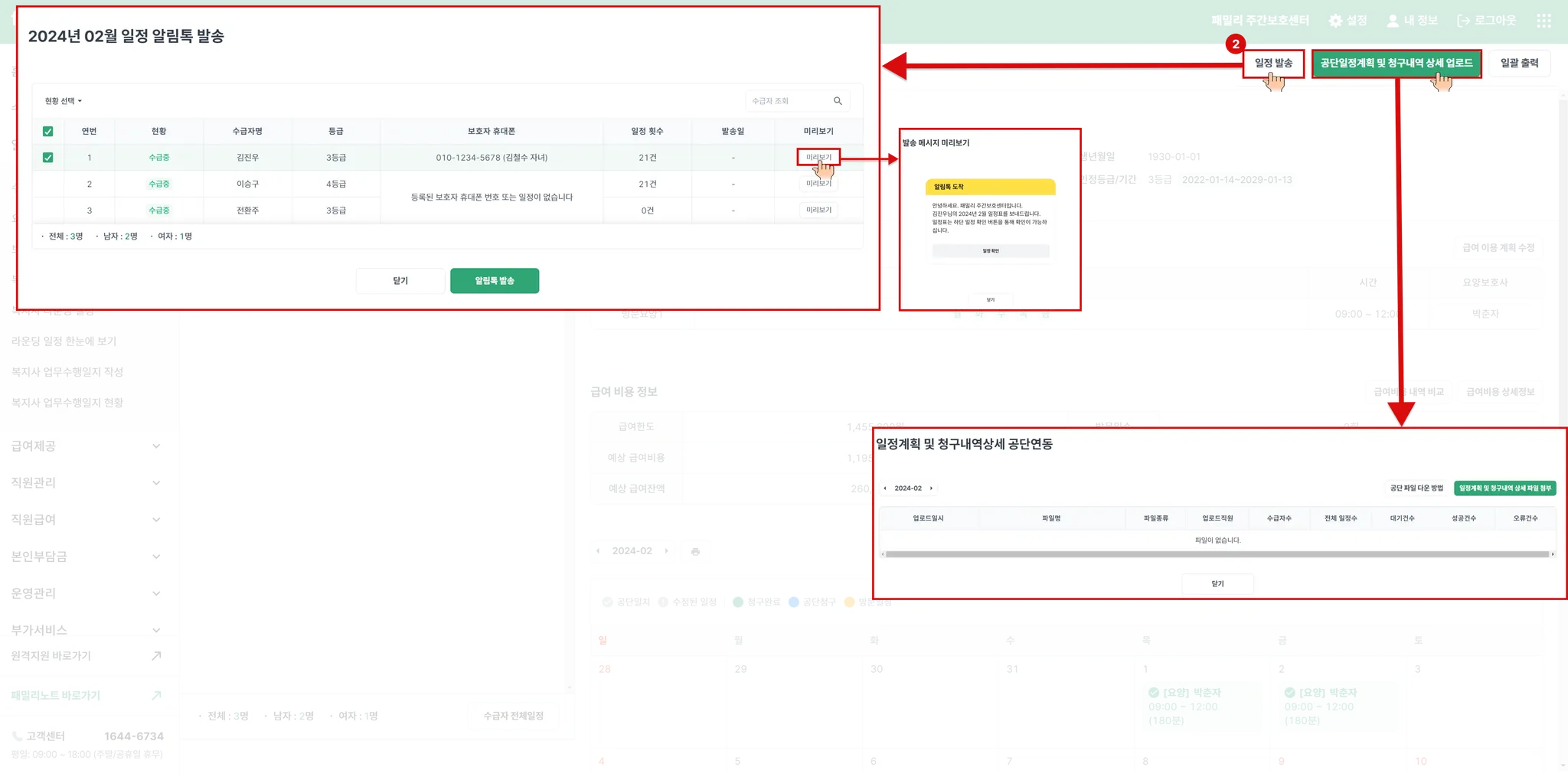Click the 패밀리 주간보호센터 title

click(x=1260, y=21)
